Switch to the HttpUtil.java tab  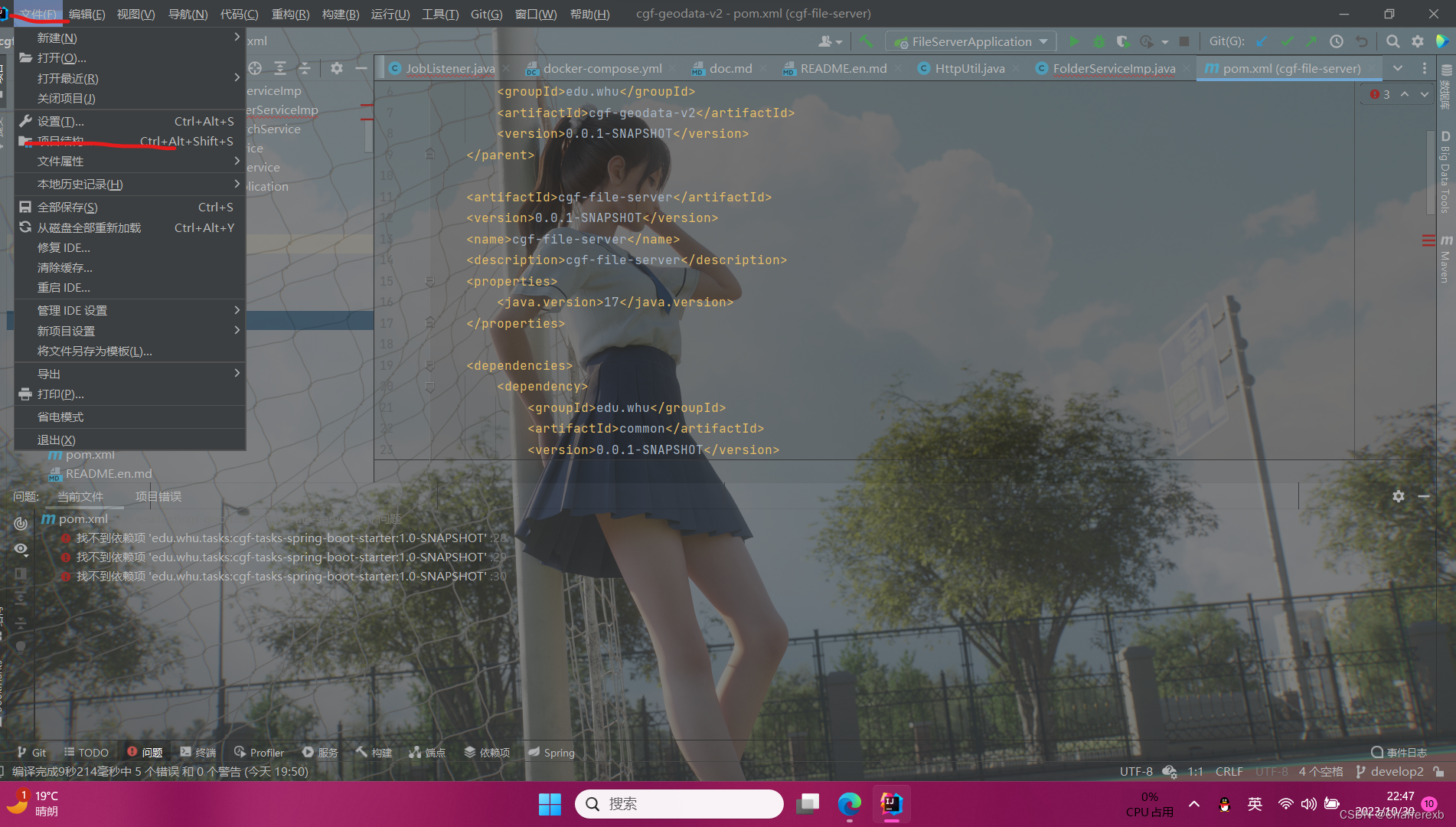tap(967, 68)
